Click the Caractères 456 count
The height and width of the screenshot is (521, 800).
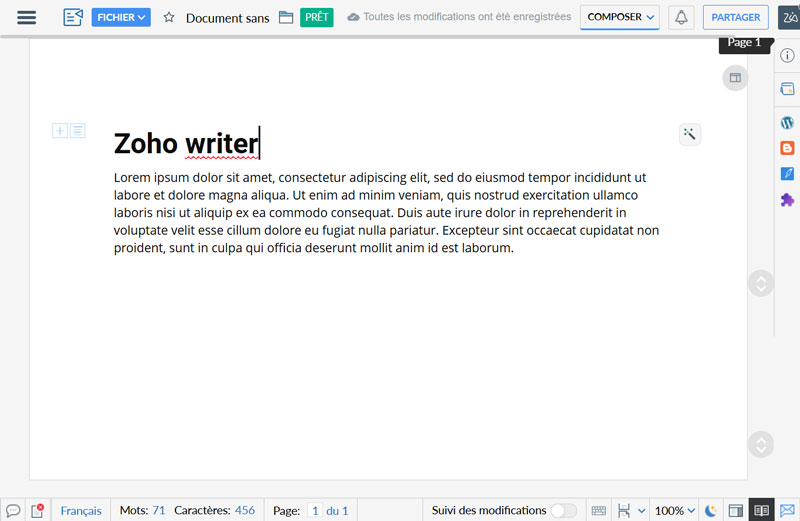pyautogui.click(x=214, y=510)
